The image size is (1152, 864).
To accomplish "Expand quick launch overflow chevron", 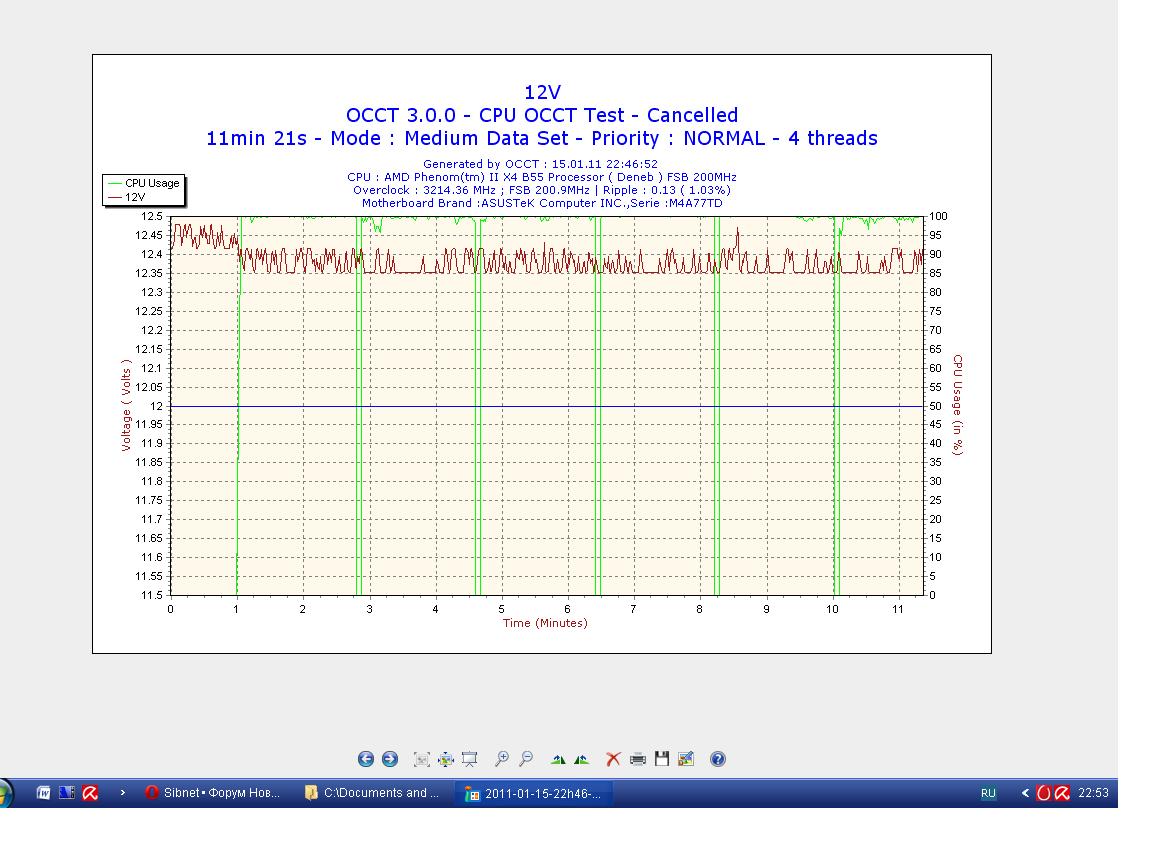I will [x=123, y=793].
